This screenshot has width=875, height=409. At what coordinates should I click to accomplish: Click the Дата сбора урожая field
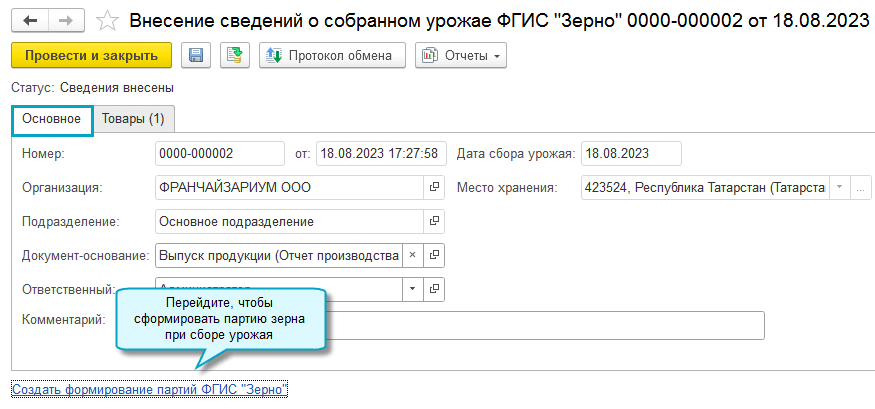(630, 153)
